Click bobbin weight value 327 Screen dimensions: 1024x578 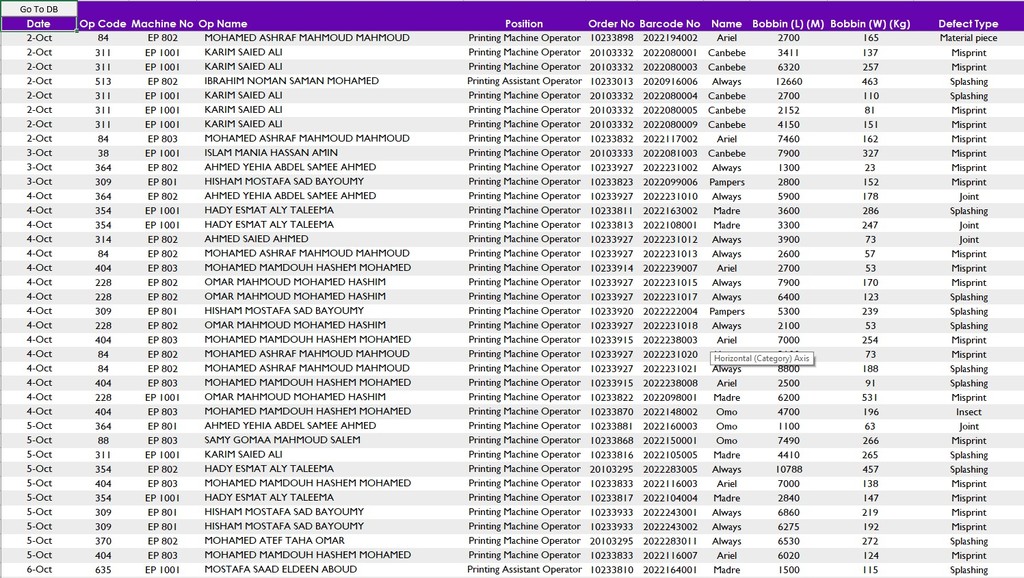click(870, 153)
